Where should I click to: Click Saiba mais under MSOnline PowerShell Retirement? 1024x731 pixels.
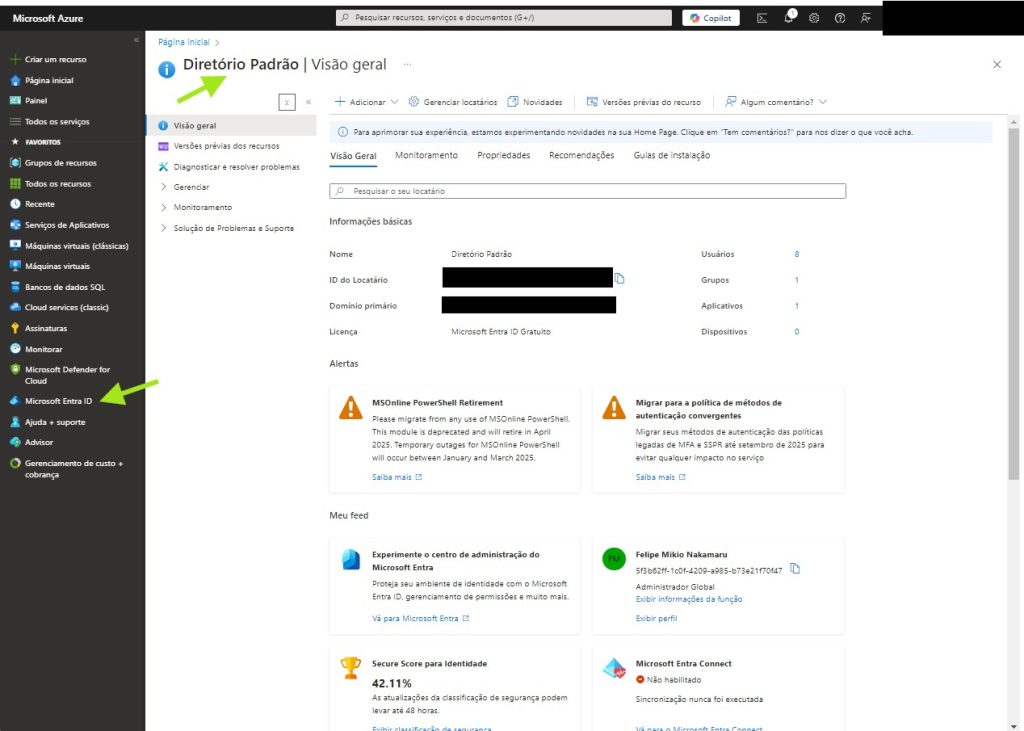click(x=397, y=478)
